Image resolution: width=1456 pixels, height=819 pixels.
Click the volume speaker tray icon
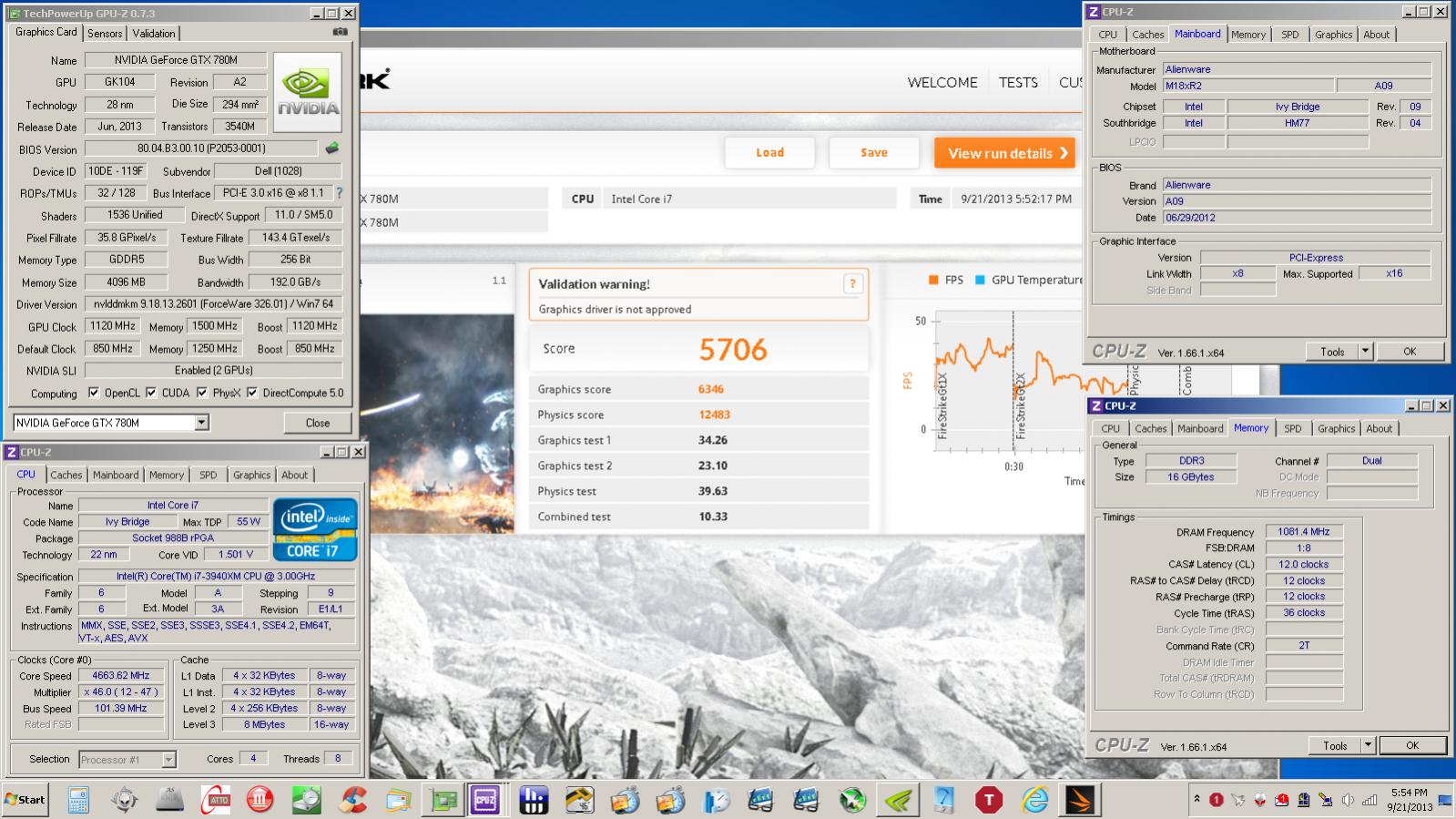(1347, 800)
